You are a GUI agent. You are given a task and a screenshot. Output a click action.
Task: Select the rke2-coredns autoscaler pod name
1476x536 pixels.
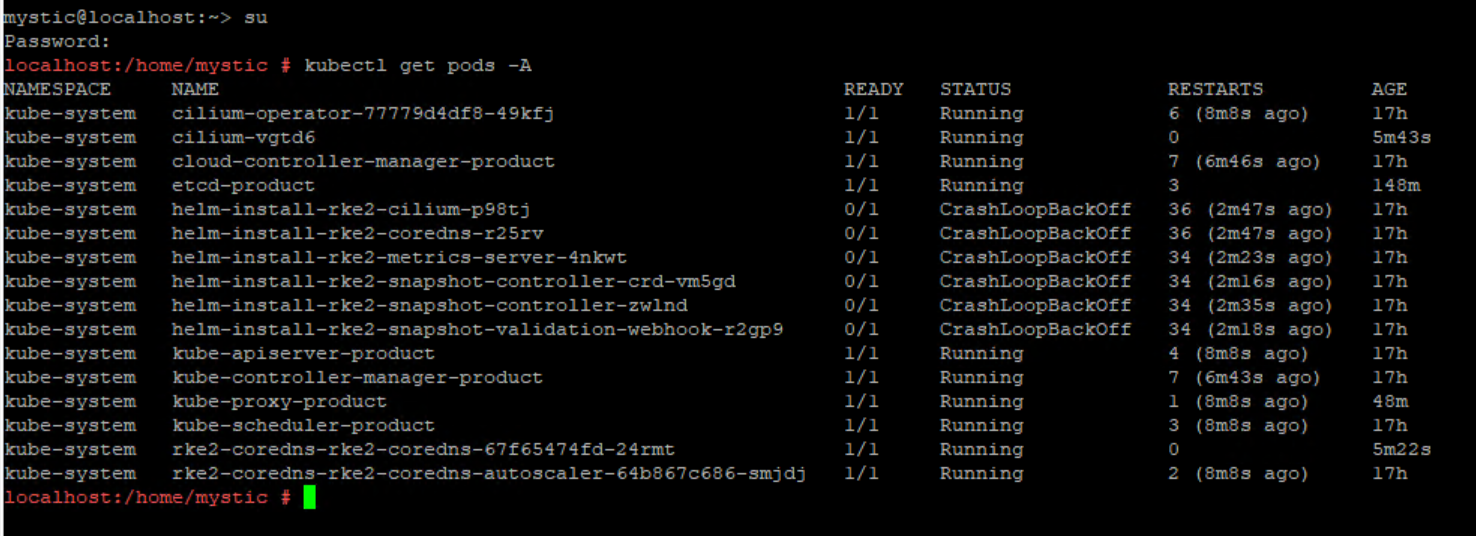(x=489, y=473)
